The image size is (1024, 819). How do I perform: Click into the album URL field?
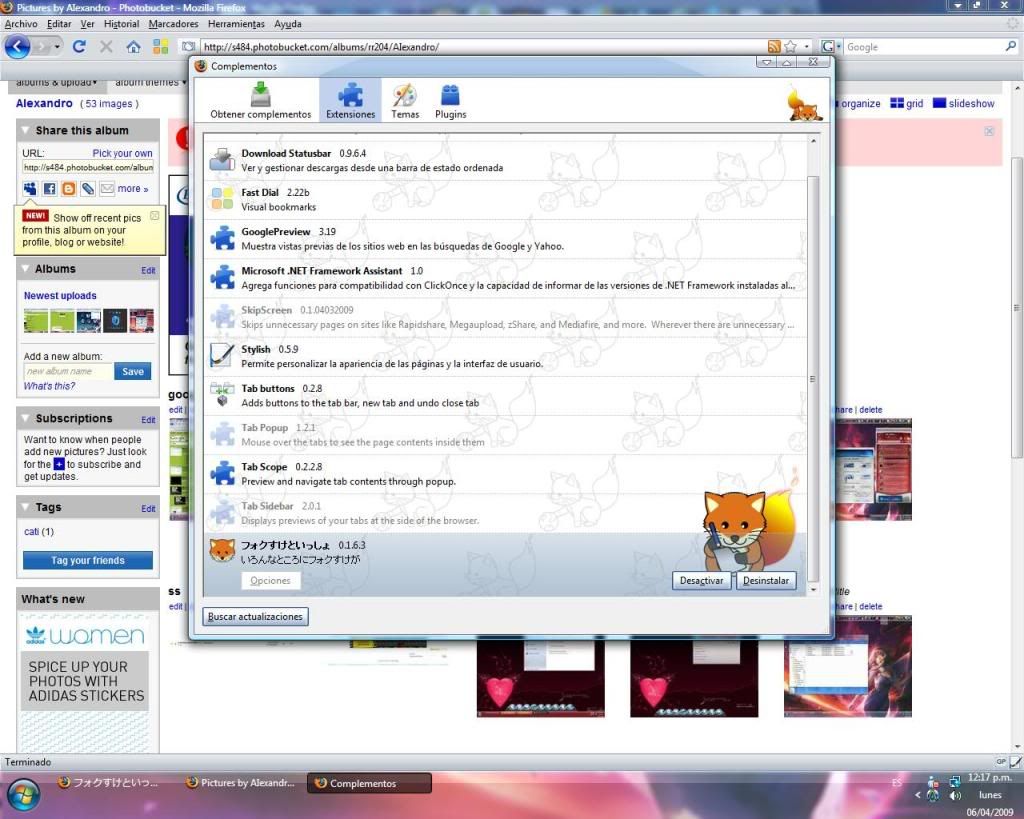(x=88, y=167)
